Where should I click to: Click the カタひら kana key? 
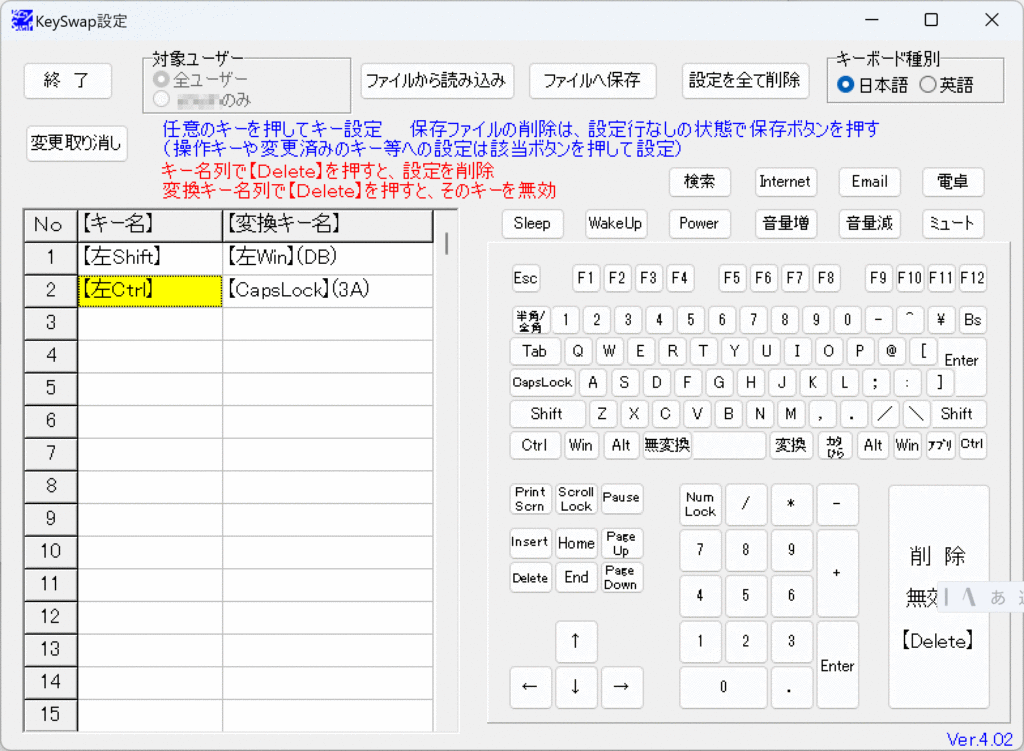pyautogui.click(x=833, y=446)
